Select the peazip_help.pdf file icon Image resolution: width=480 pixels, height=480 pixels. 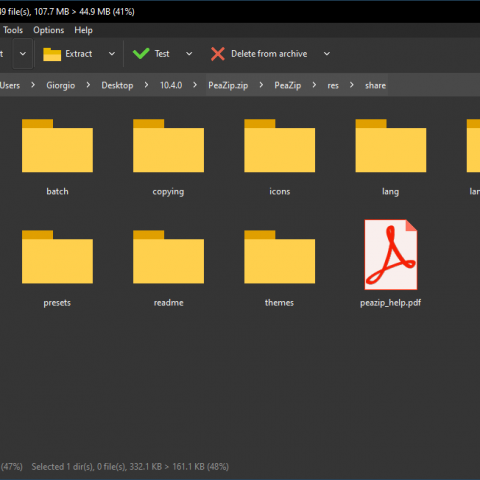391,255
